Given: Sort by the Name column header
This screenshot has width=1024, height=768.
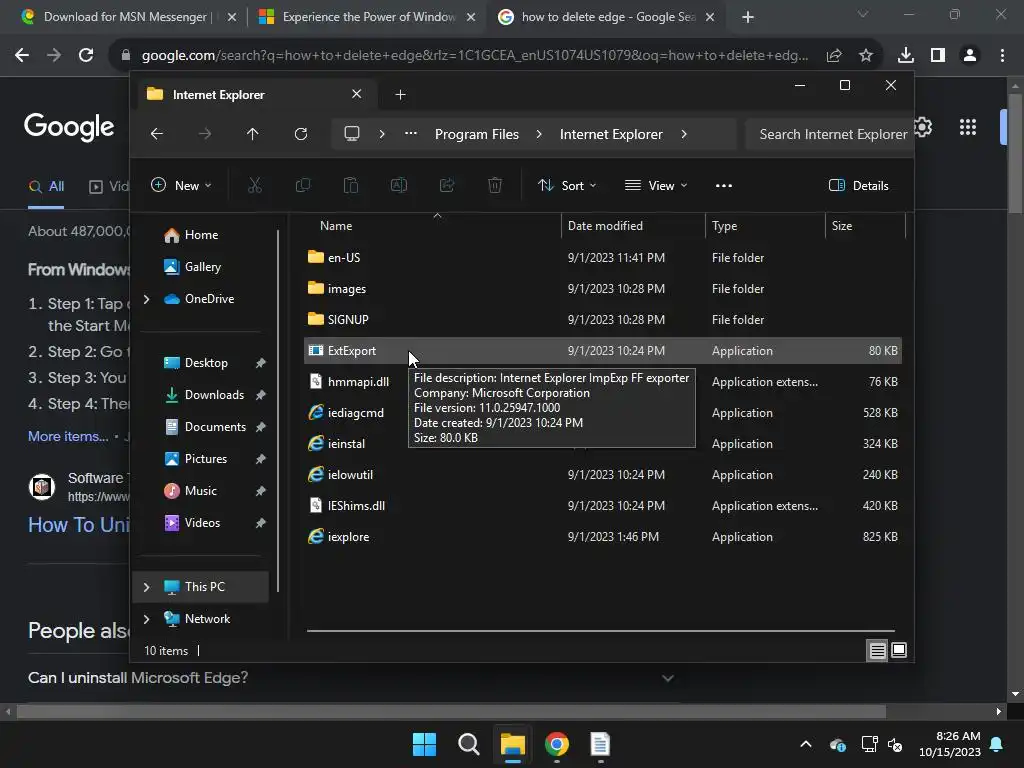Looking at the screenshot, I should pyautogui.click(x=336, y=226).
